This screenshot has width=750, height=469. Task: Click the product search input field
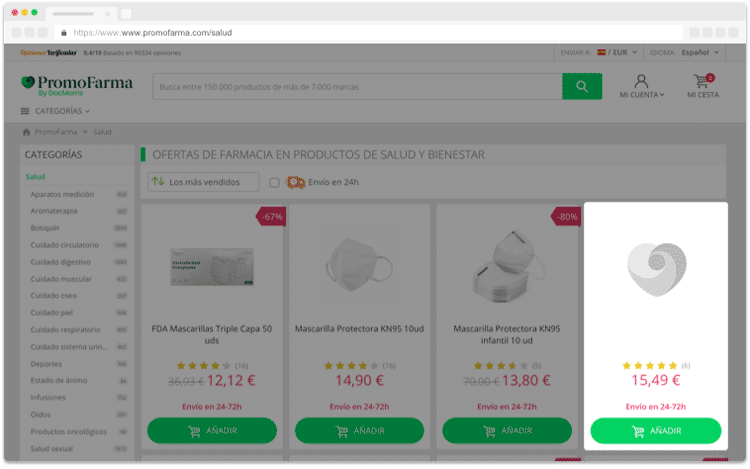pos(357,87)
